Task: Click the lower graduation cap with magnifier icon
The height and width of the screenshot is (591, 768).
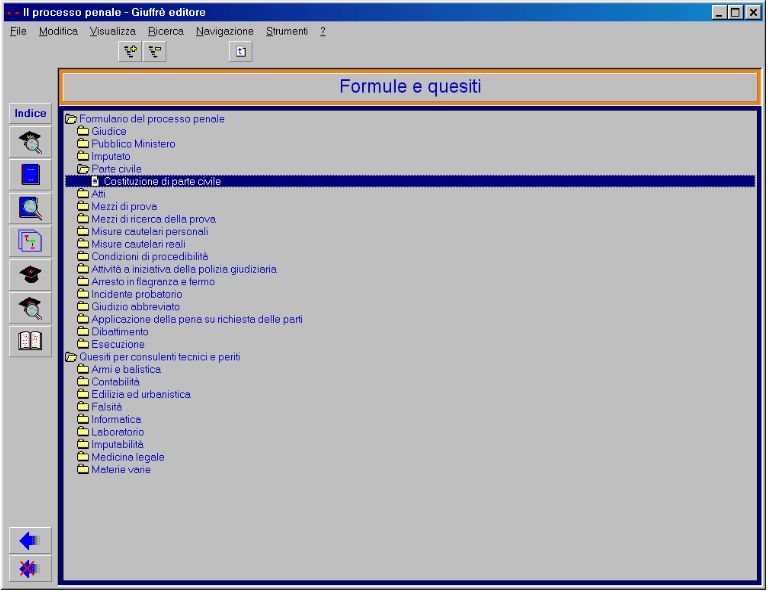Action: point(30,308)
